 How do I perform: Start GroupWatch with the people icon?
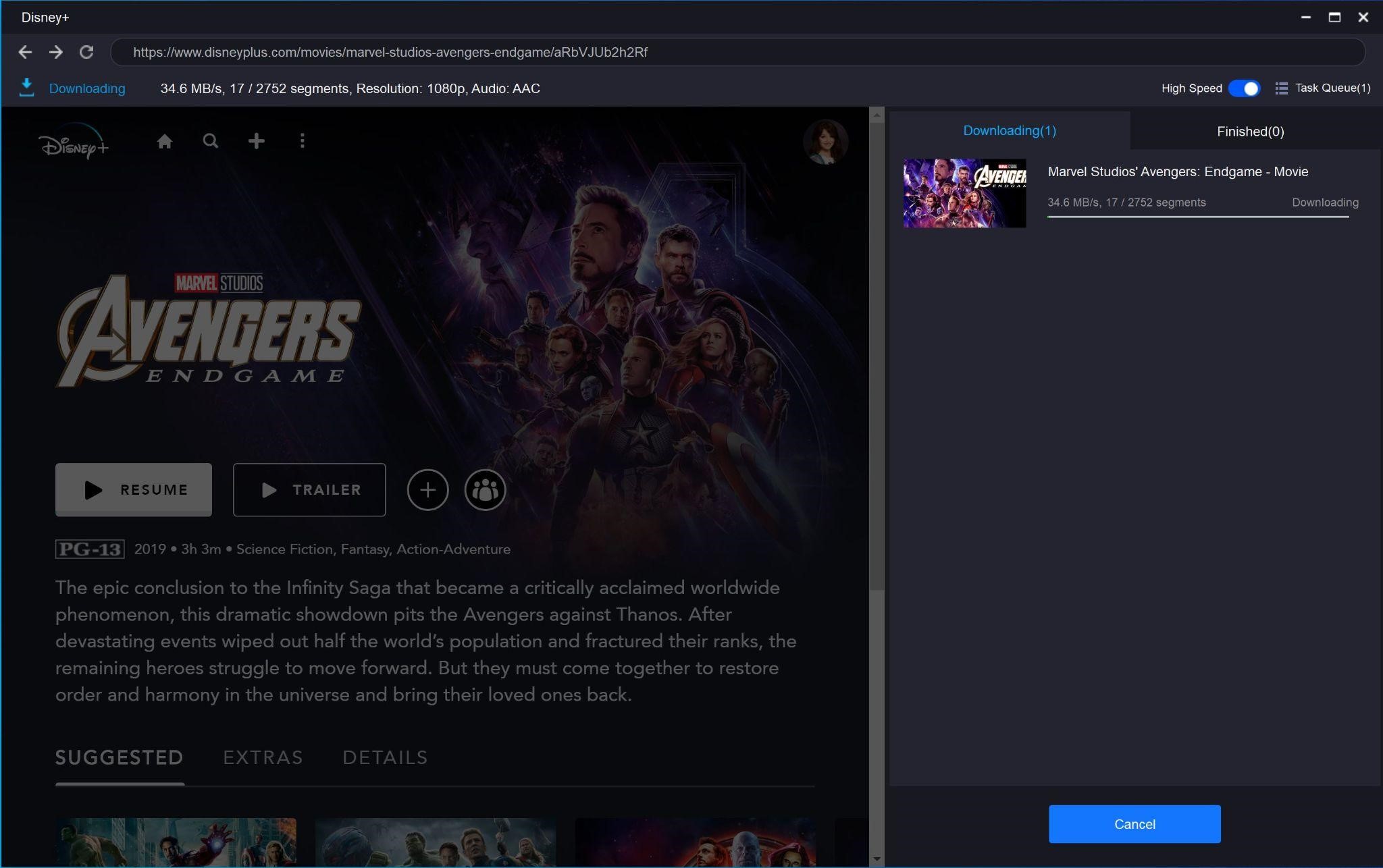485,490
